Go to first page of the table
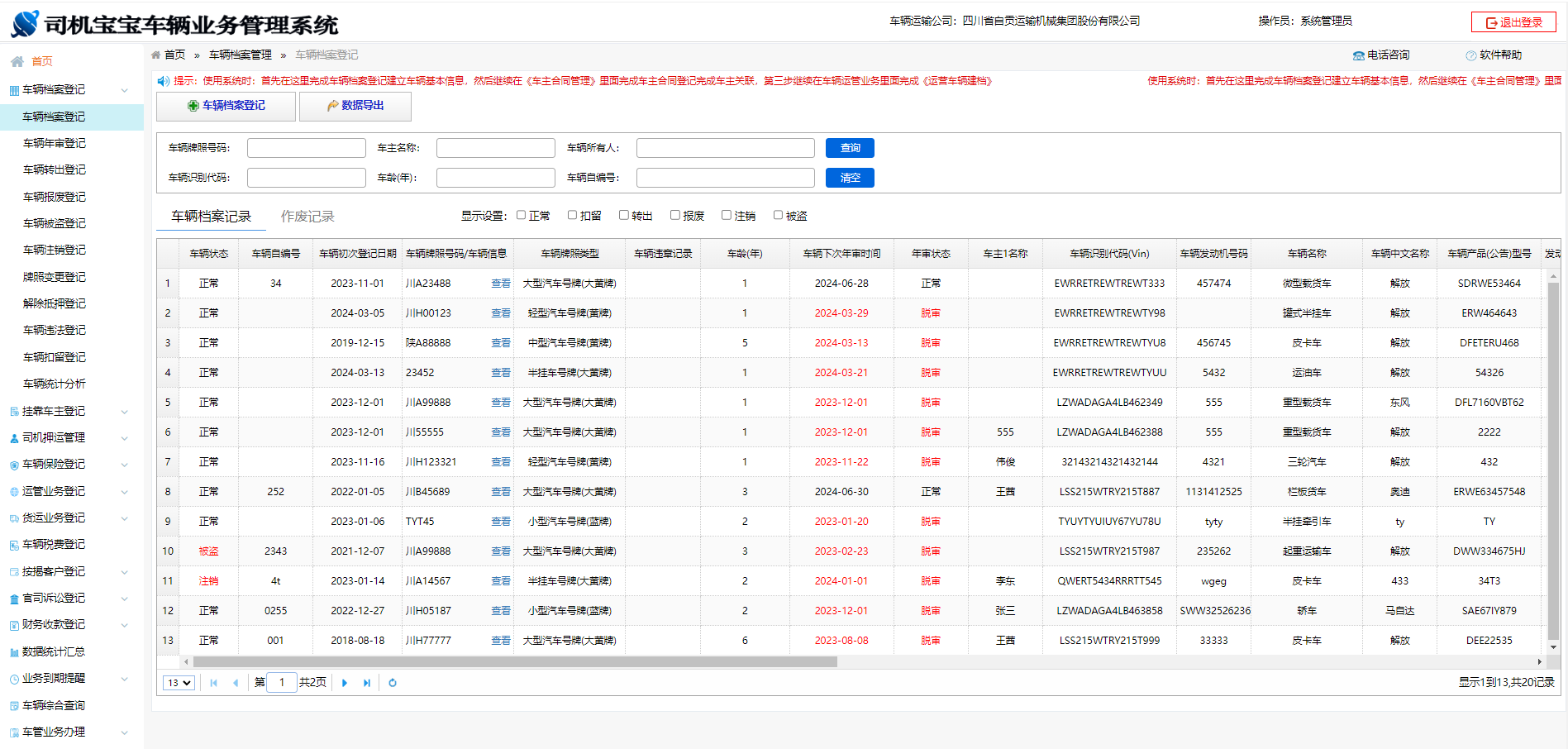1568x749 pixels. pyautogui.click(x=214, y=683)
